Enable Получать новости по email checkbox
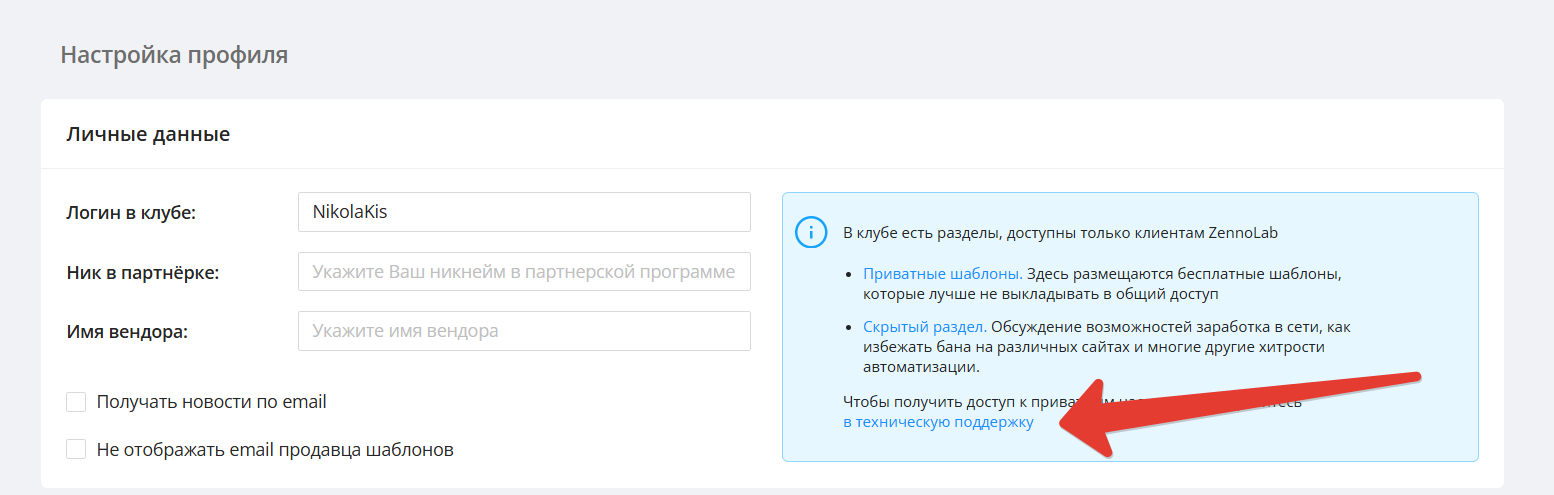This screenshot has width=1554, height=495. tap(76, 402)
